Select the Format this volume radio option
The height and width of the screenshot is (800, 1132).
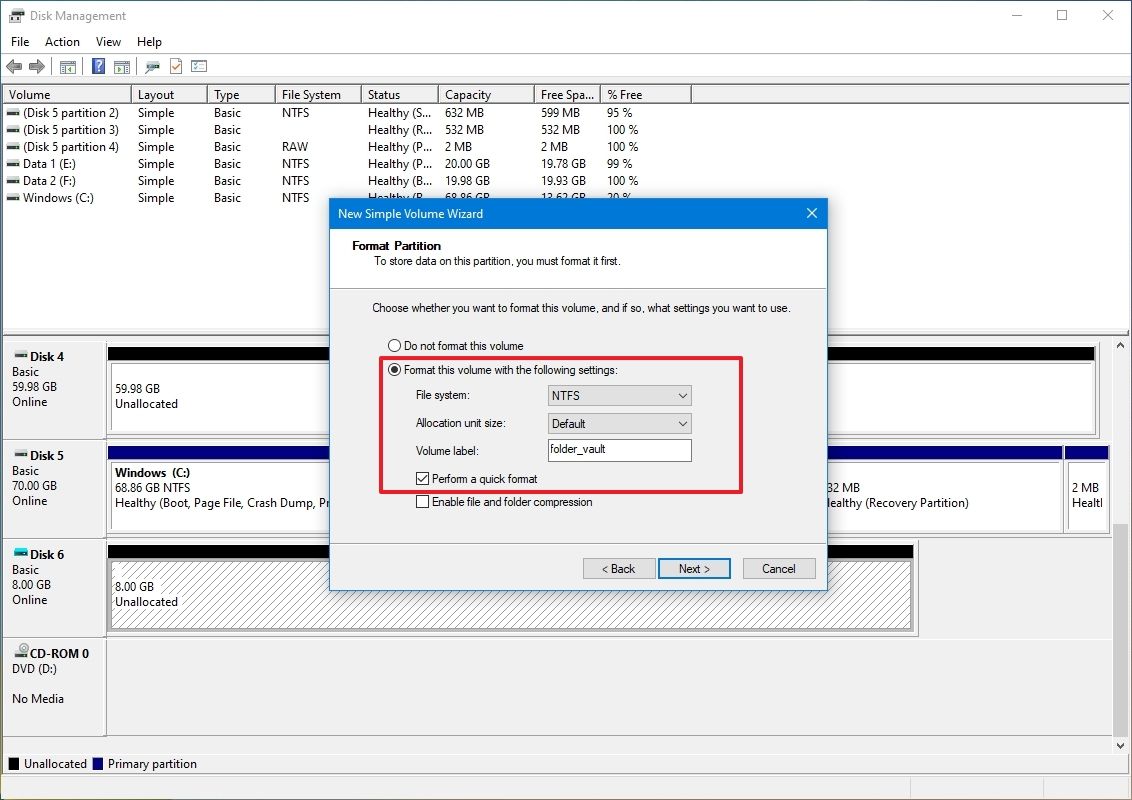pyautogui.click(x=395, y=369)
